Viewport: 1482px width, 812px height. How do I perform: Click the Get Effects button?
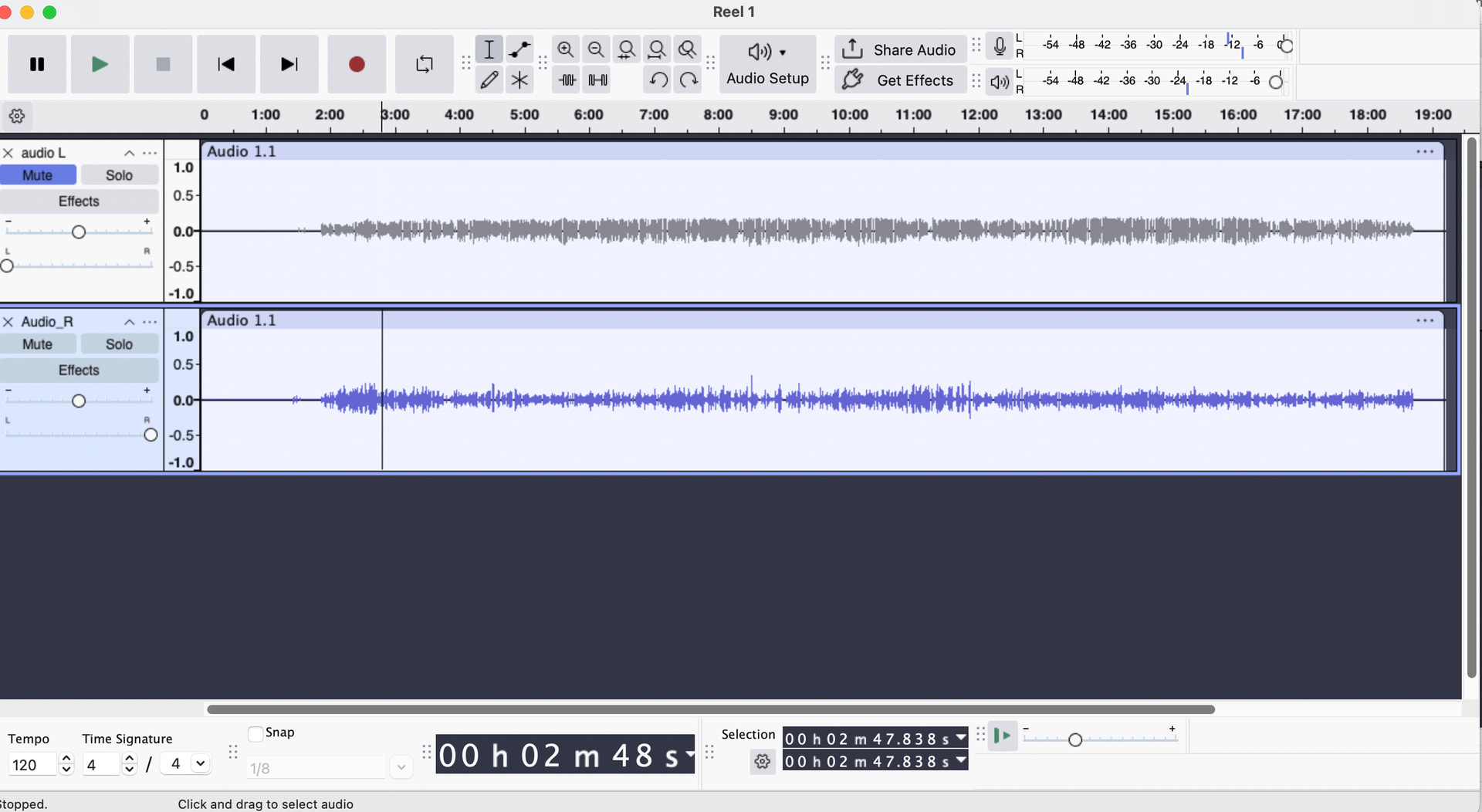tap(900, 80)
